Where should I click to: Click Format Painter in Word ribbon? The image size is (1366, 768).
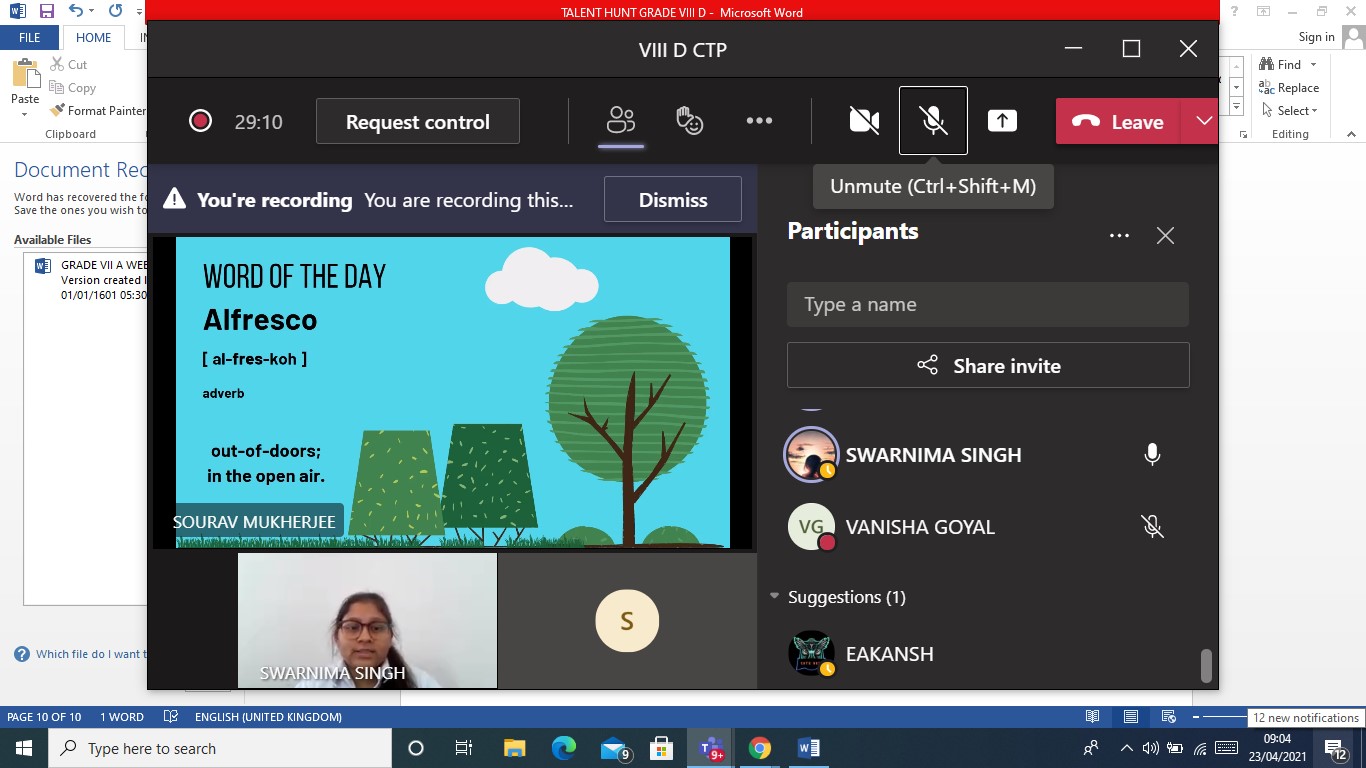tap(97, 111)
